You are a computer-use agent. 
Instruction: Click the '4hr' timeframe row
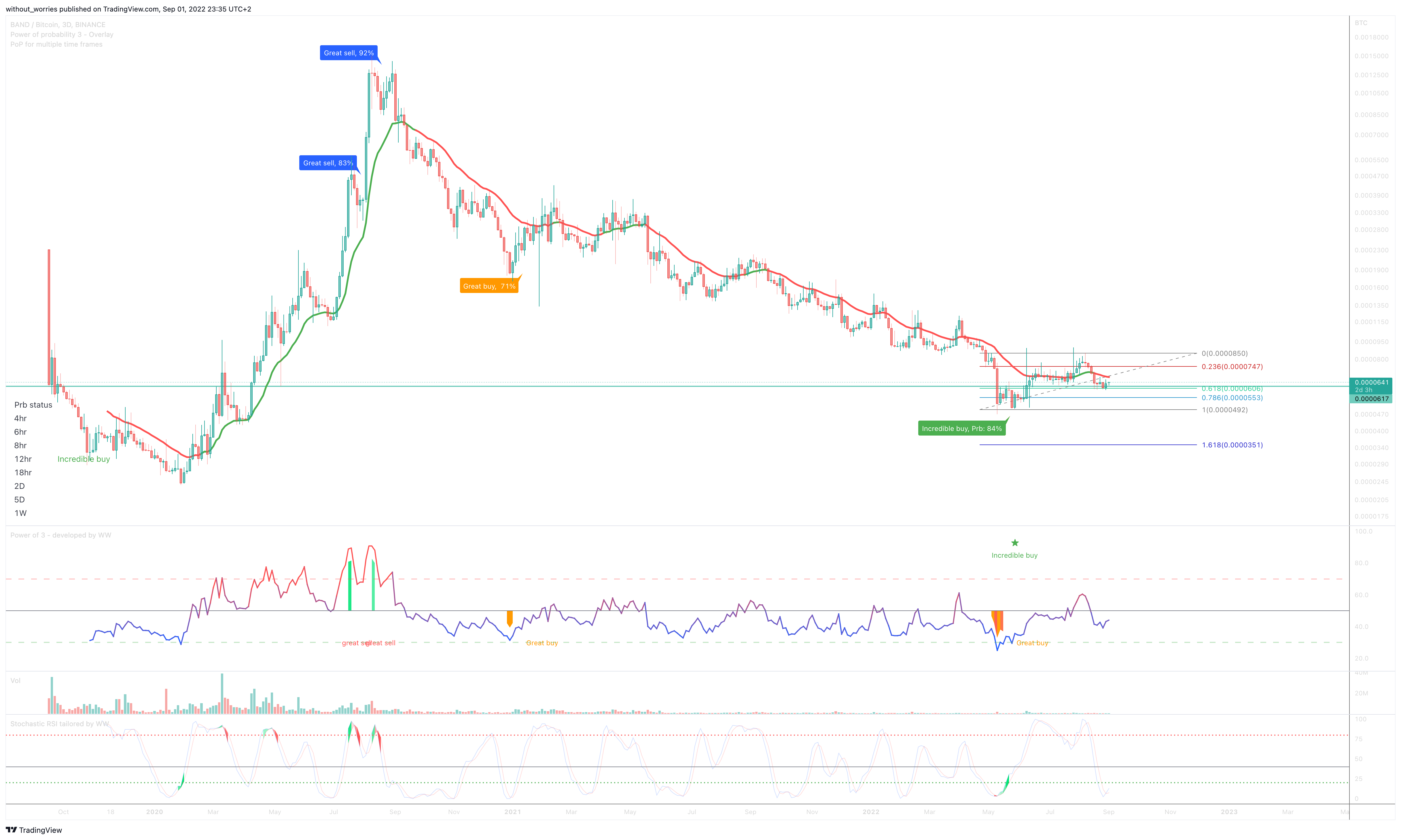pos(20,418)
